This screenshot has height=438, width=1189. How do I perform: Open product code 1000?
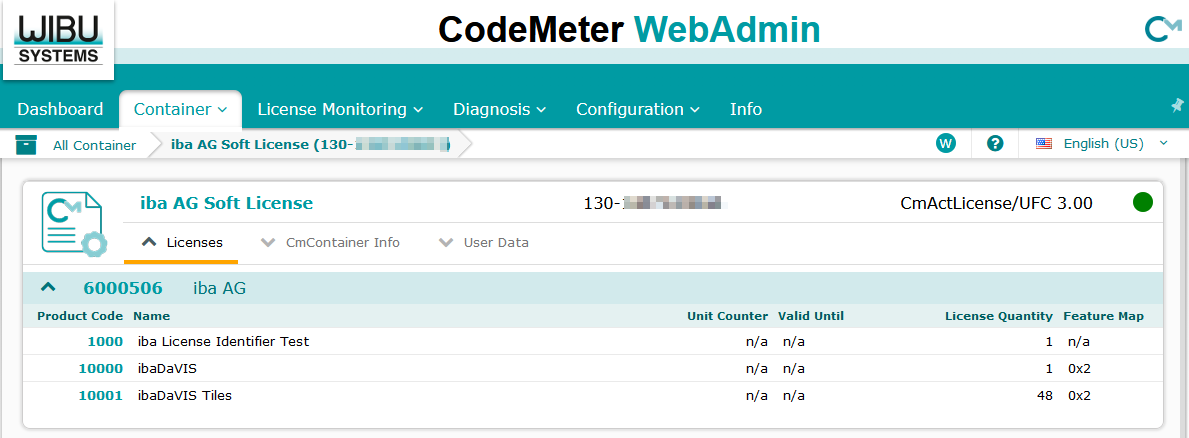click(x=105, y=342)
